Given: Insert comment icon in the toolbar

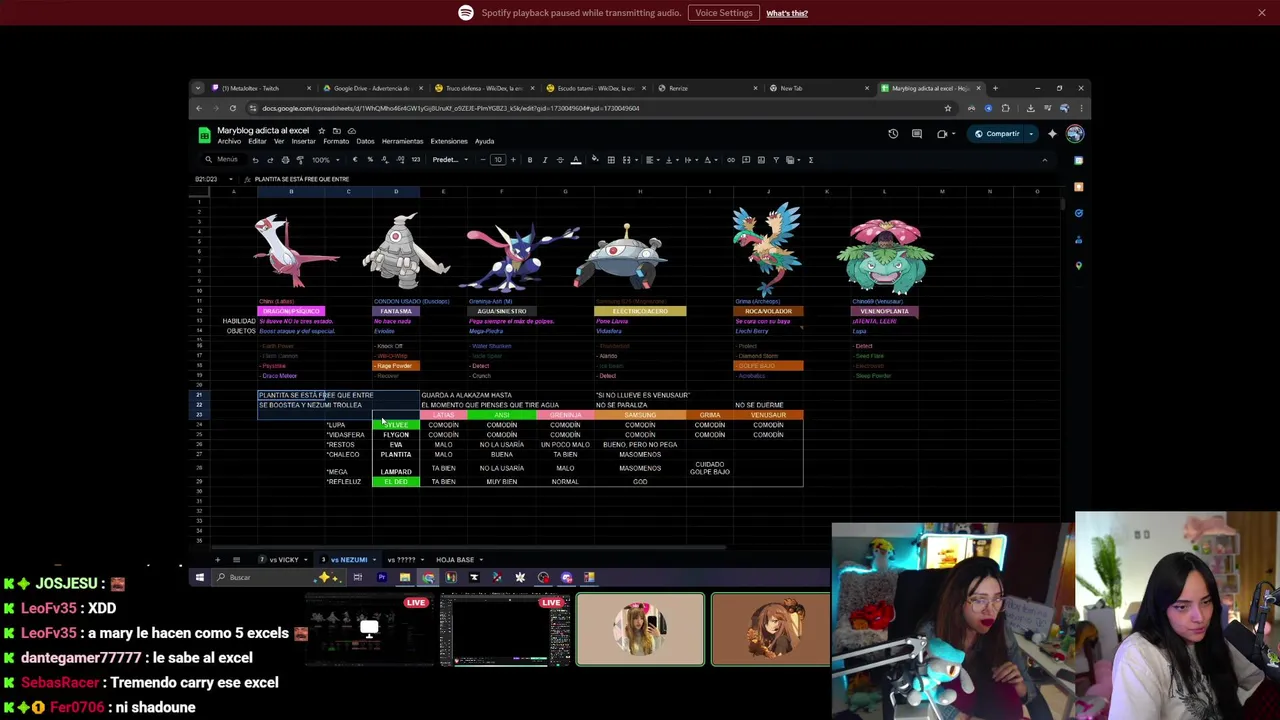Looking at the screenshot, I should point(746,160).
